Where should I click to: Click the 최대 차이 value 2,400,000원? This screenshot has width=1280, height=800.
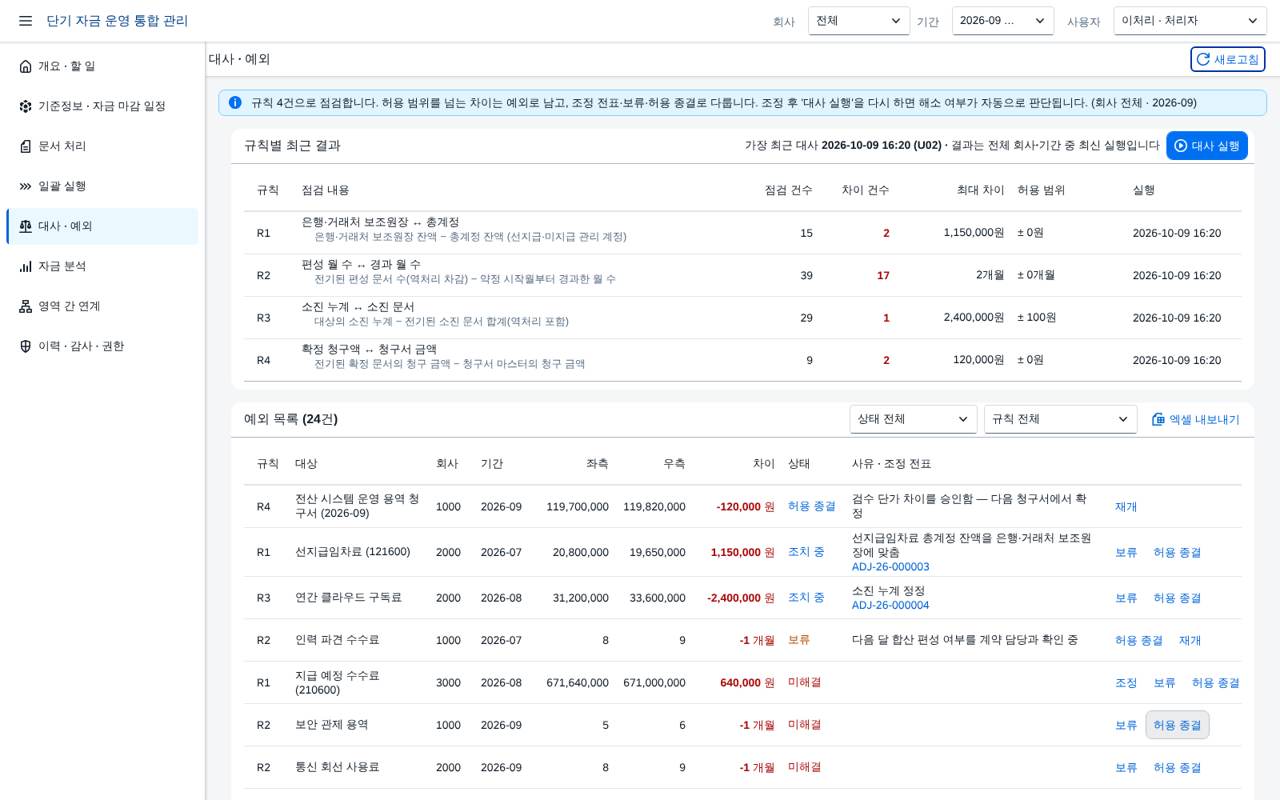coord(973,318)
